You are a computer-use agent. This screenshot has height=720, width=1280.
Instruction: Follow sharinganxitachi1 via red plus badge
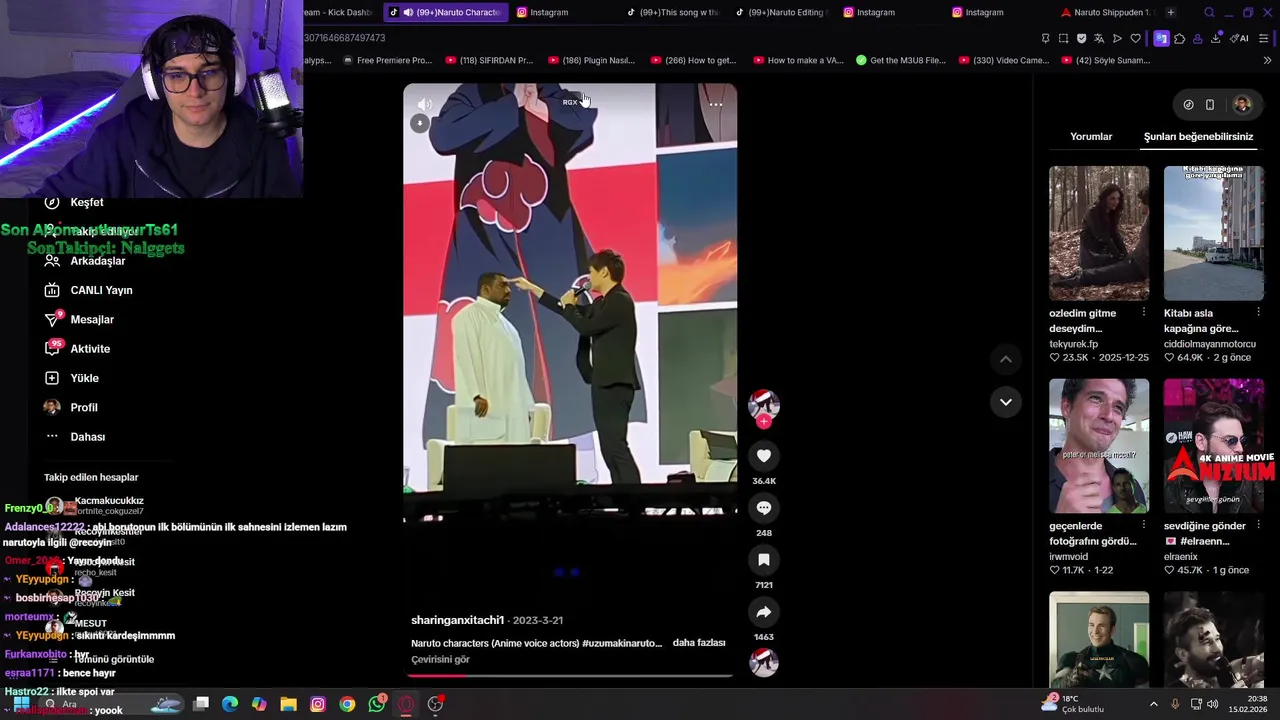(x=764, y=422)
